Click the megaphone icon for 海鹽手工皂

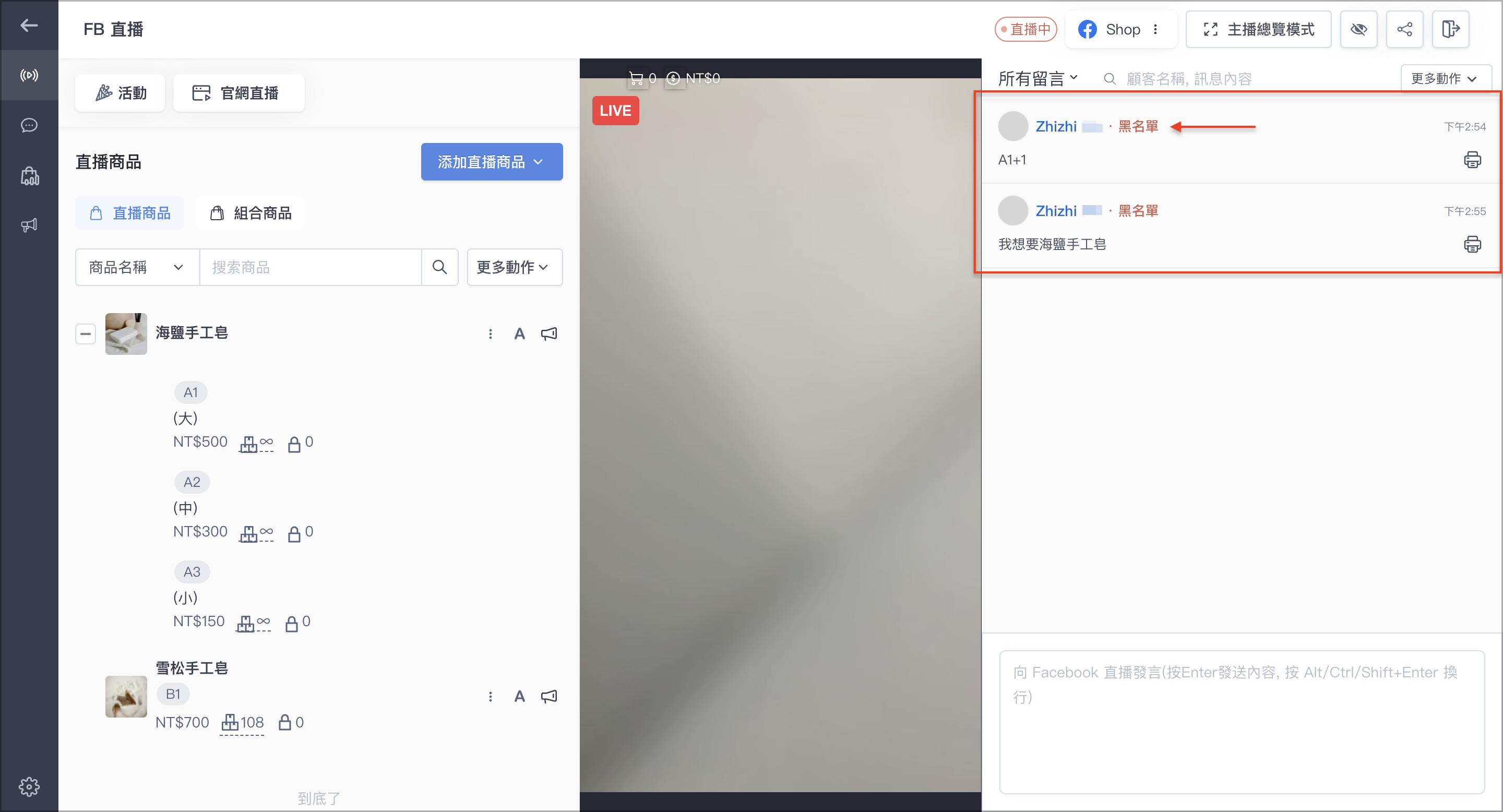pos(549,333)
